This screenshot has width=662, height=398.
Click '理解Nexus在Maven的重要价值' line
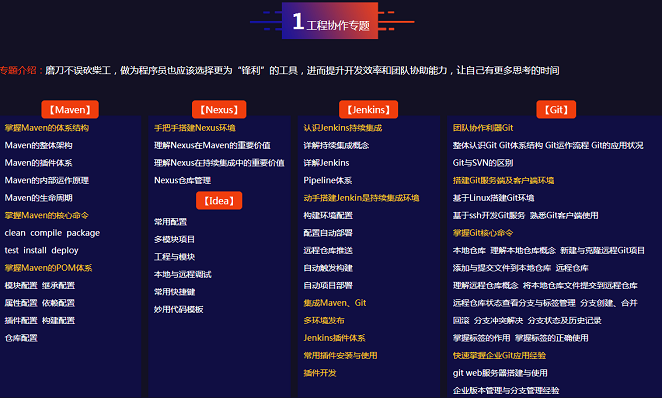(x=212, y=146)
